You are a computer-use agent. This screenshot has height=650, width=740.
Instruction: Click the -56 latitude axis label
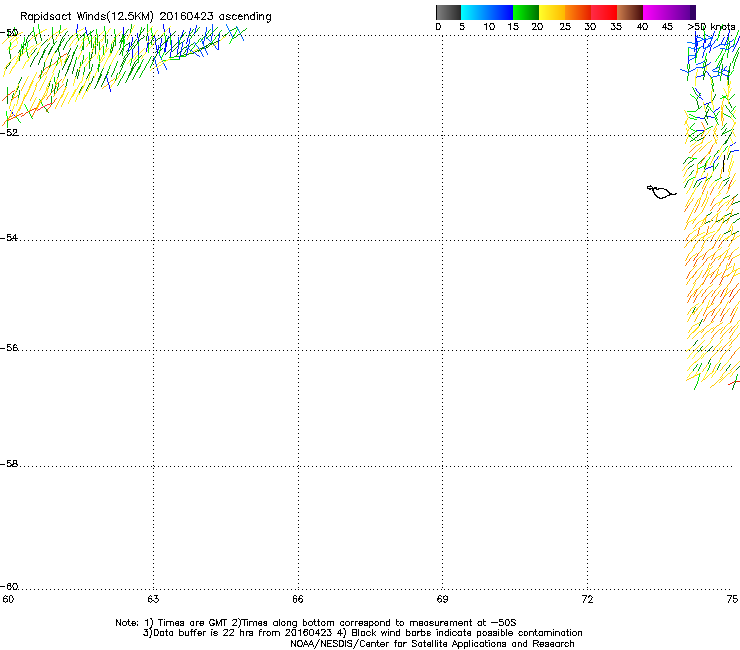pyautogui.click(x=9, y=348)
